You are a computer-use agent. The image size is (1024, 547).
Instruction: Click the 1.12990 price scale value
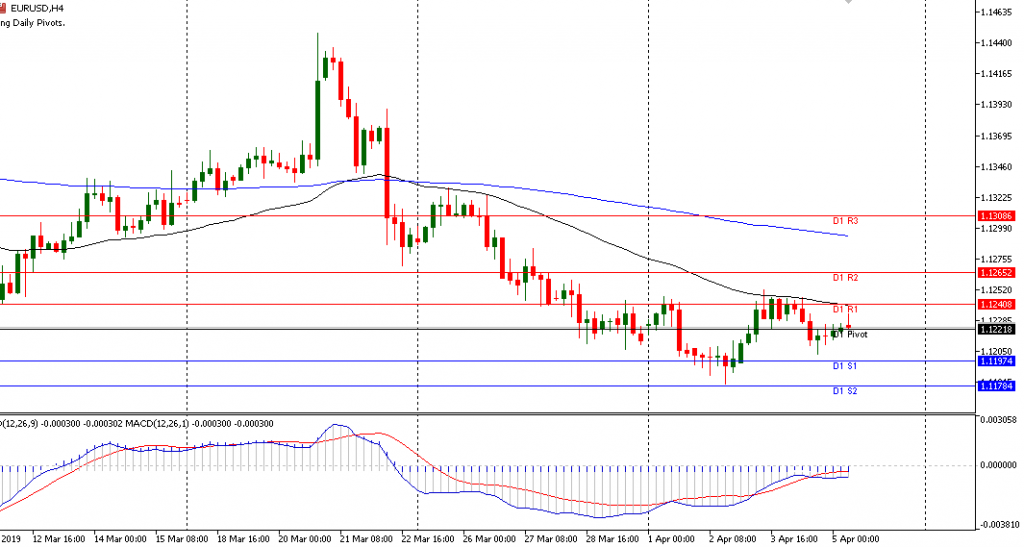(x=997, y=228)
